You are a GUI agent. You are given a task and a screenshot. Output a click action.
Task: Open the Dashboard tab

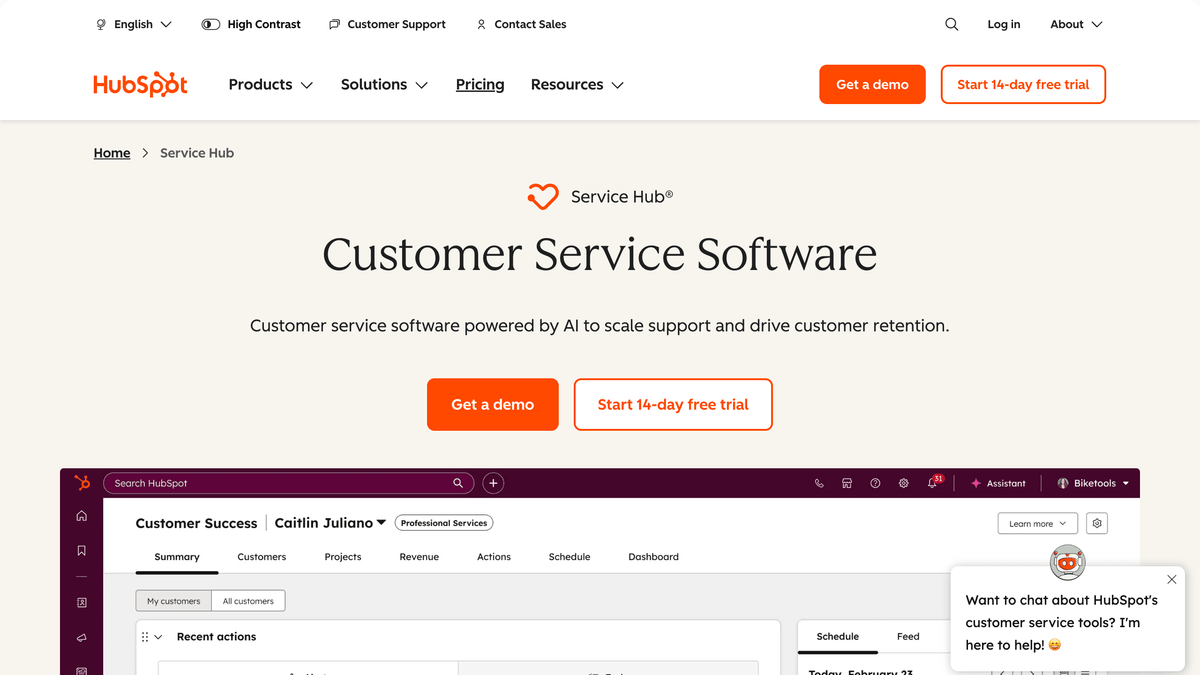click(x=654, y=557)
